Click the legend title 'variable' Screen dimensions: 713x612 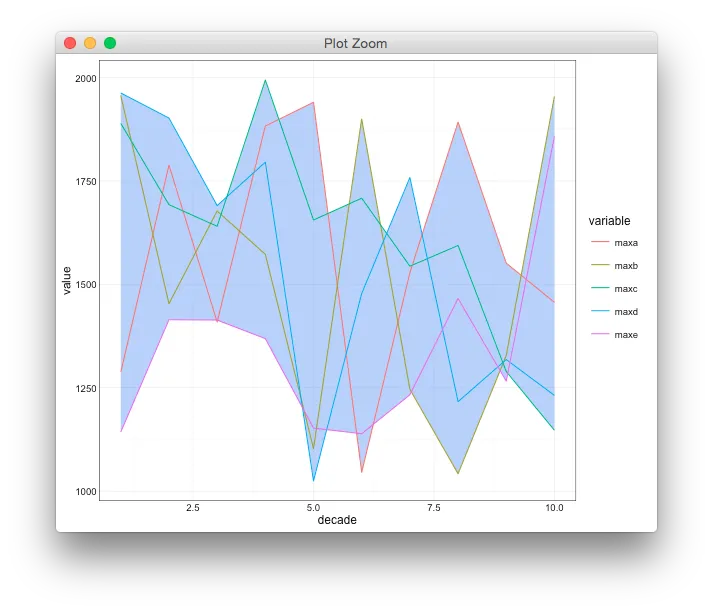tap(609, 221)
